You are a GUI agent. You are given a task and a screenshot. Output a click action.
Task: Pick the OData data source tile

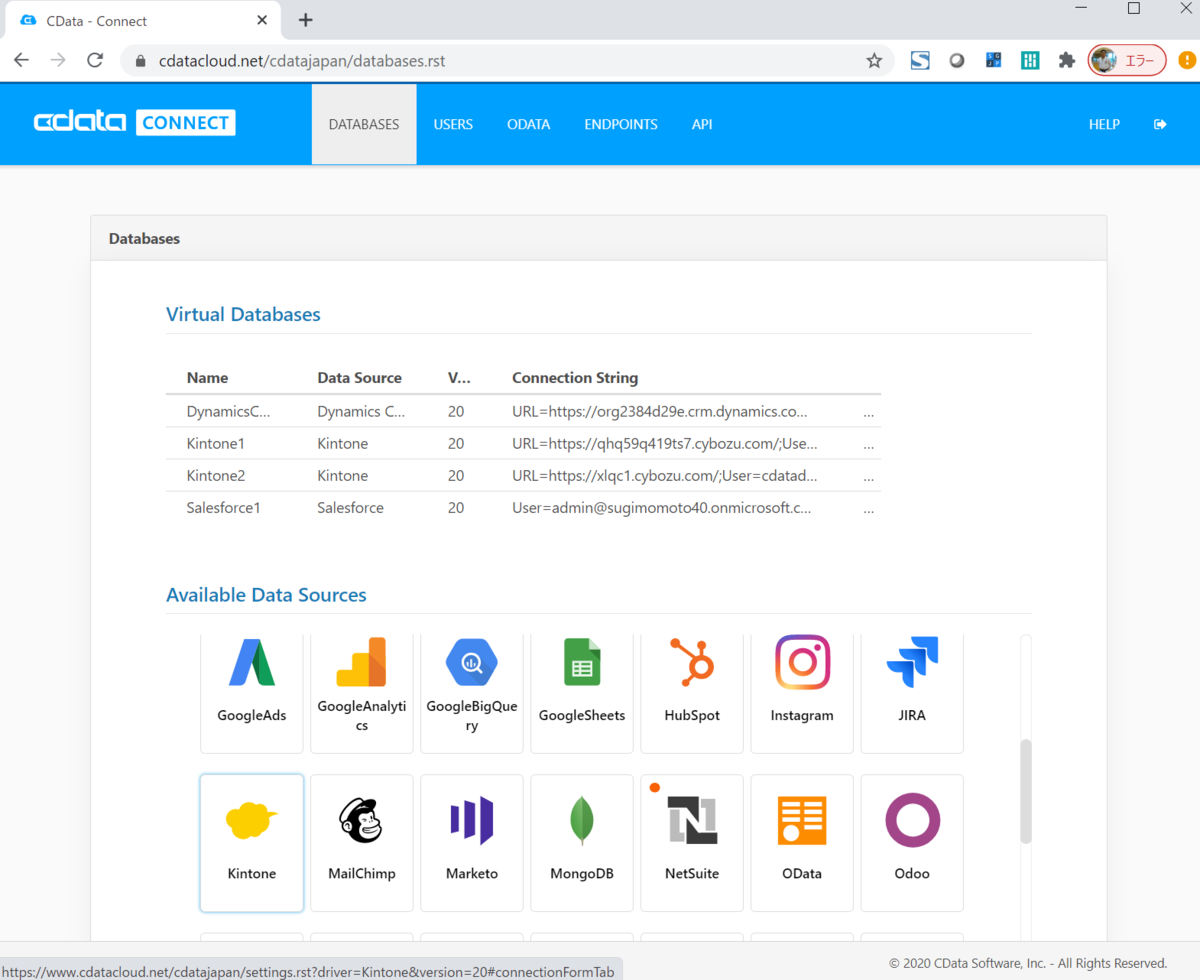(x=802, y=843)
